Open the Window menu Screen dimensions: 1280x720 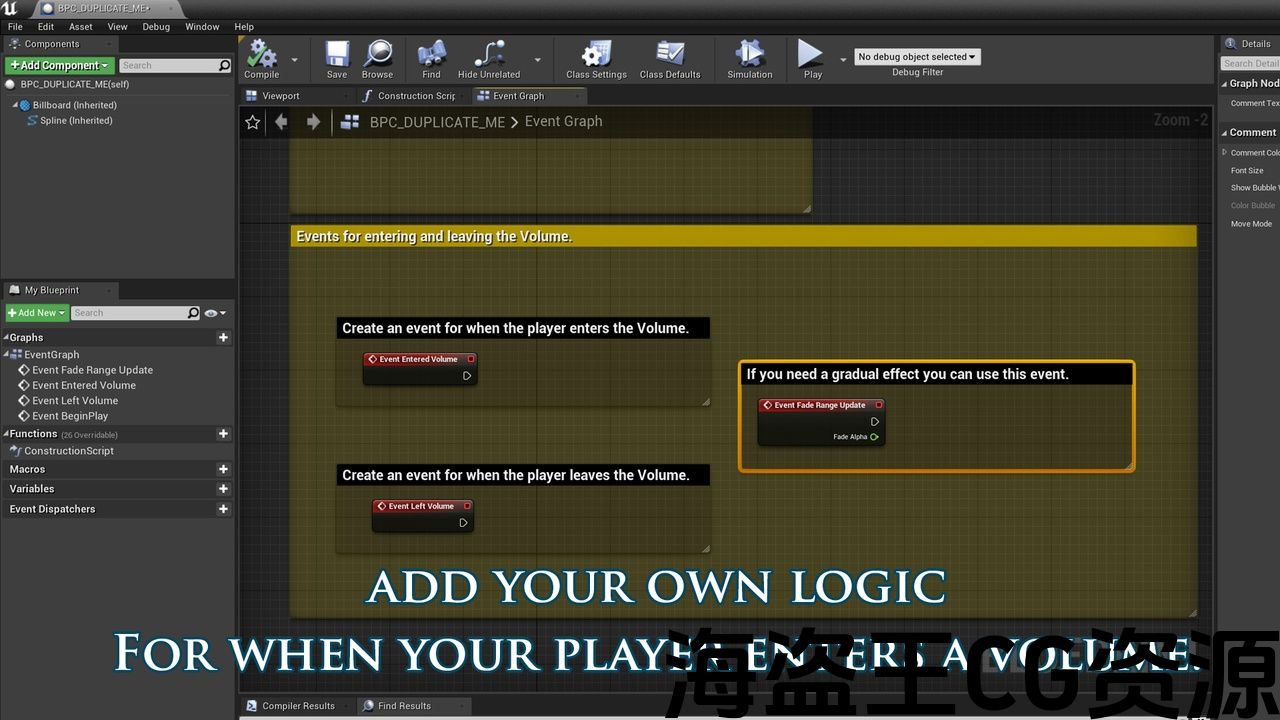point(202,27)
